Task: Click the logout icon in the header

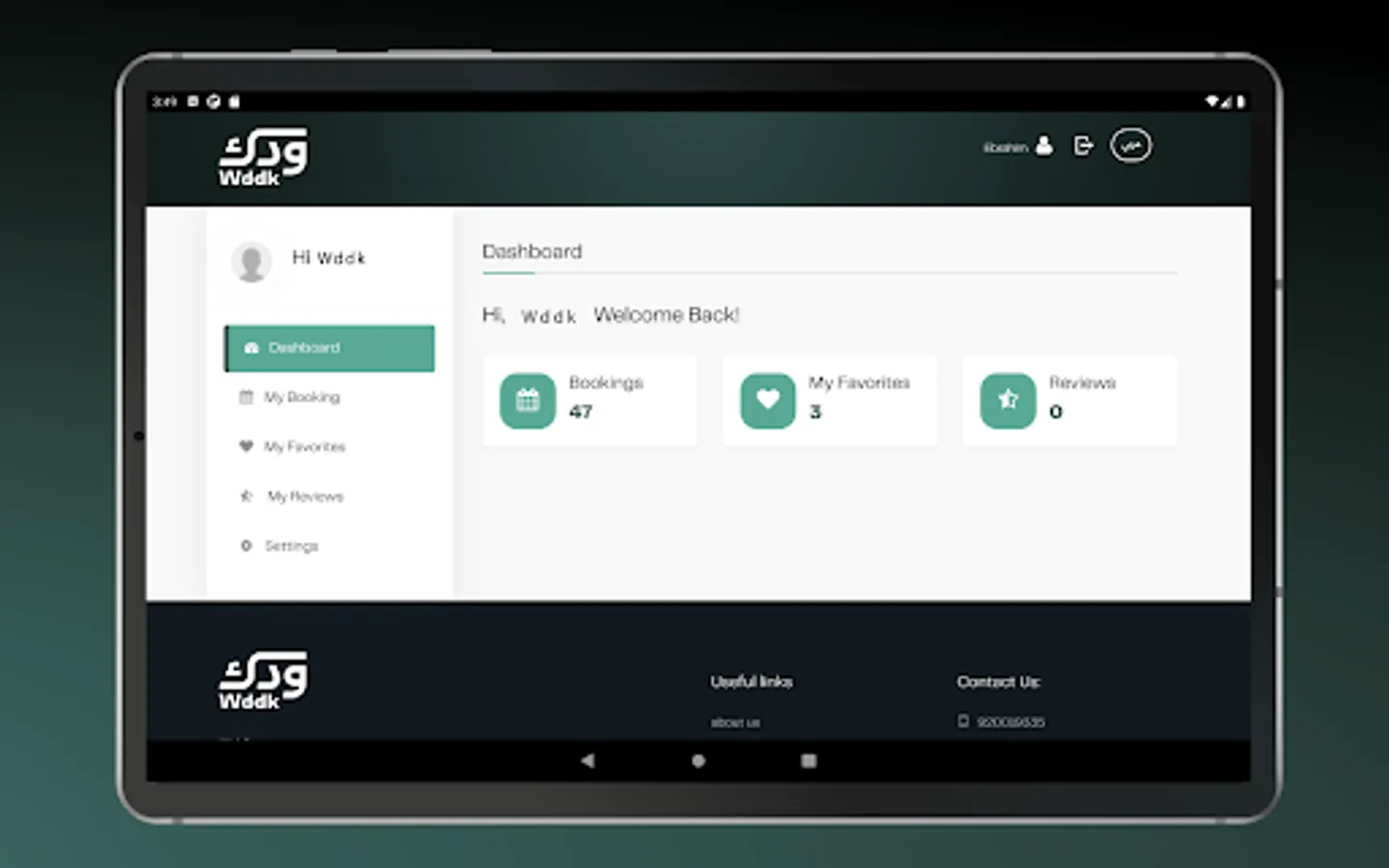Action: [x=1083, y=146]
